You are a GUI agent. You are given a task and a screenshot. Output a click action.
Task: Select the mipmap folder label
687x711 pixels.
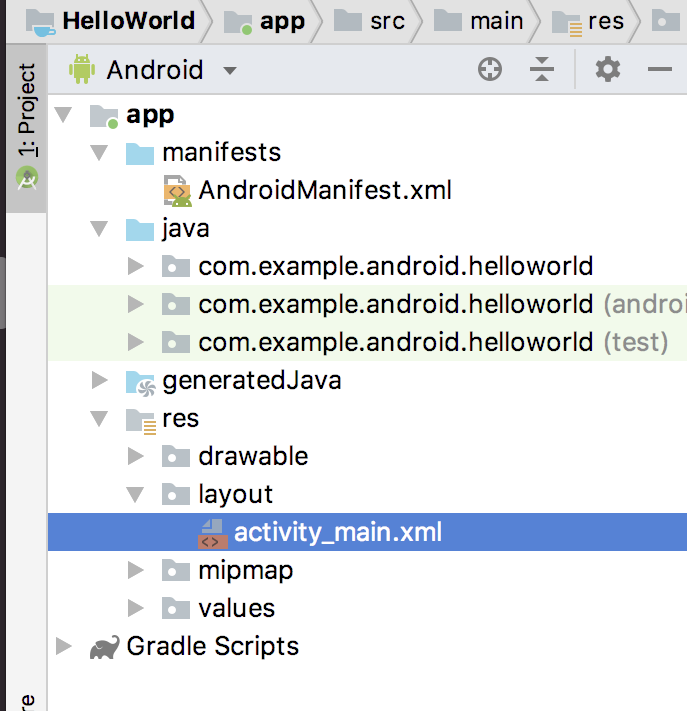point(246,571)
